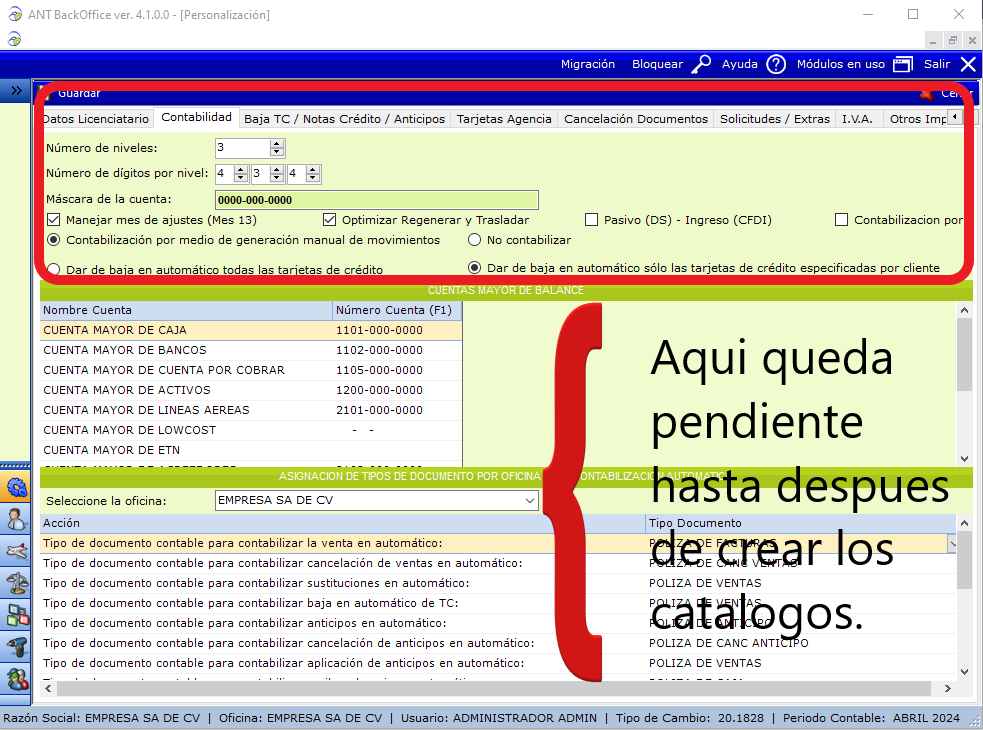Click the person icon in sidebar
983x730 pixels.
point(16,519)
